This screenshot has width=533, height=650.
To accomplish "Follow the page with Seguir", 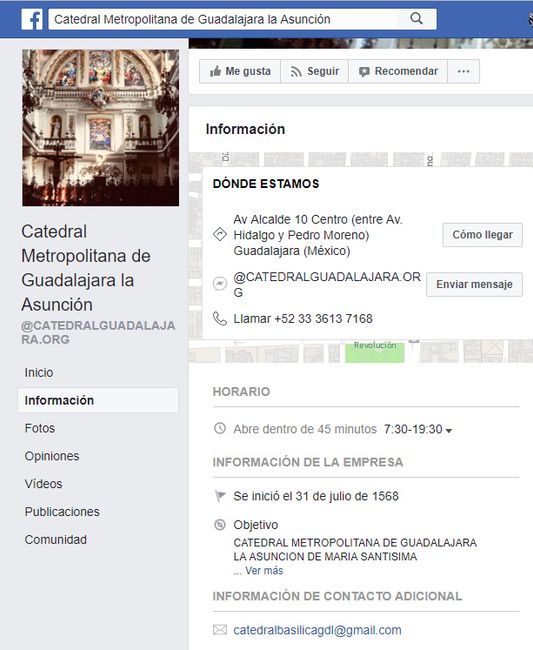I will [315, 71].
